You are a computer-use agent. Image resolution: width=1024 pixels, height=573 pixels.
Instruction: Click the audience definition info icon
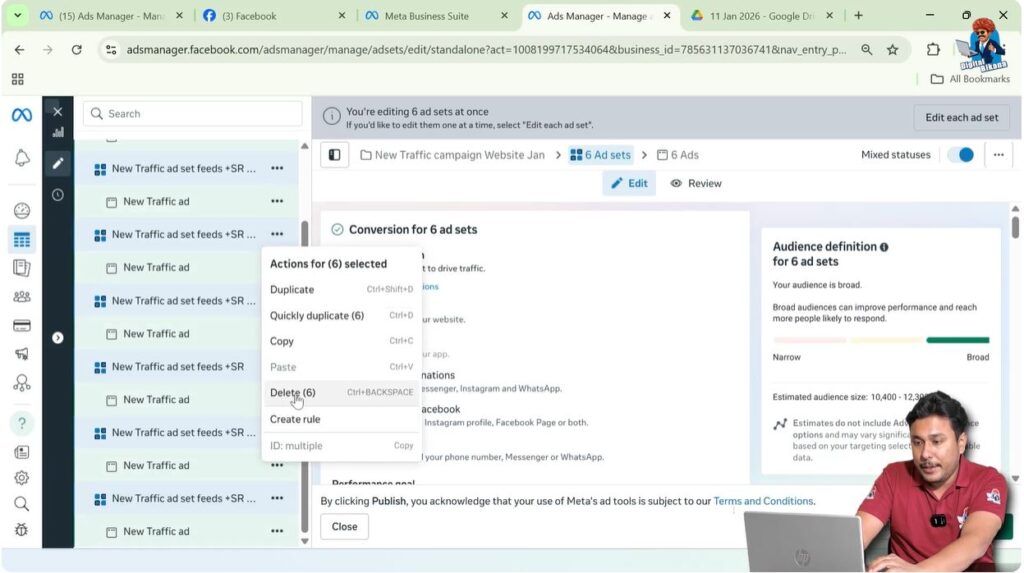point(884,247)
